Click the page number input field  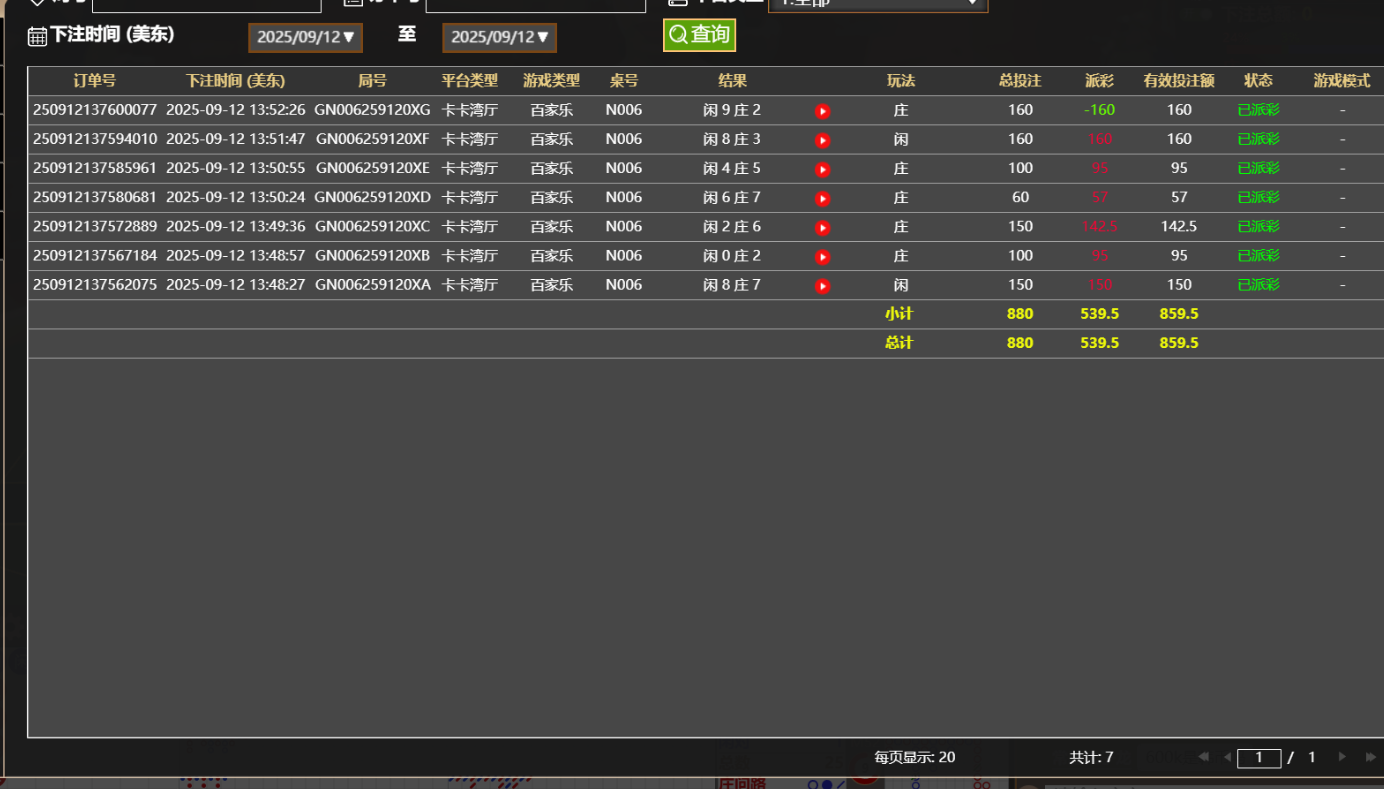(1259, 758)
